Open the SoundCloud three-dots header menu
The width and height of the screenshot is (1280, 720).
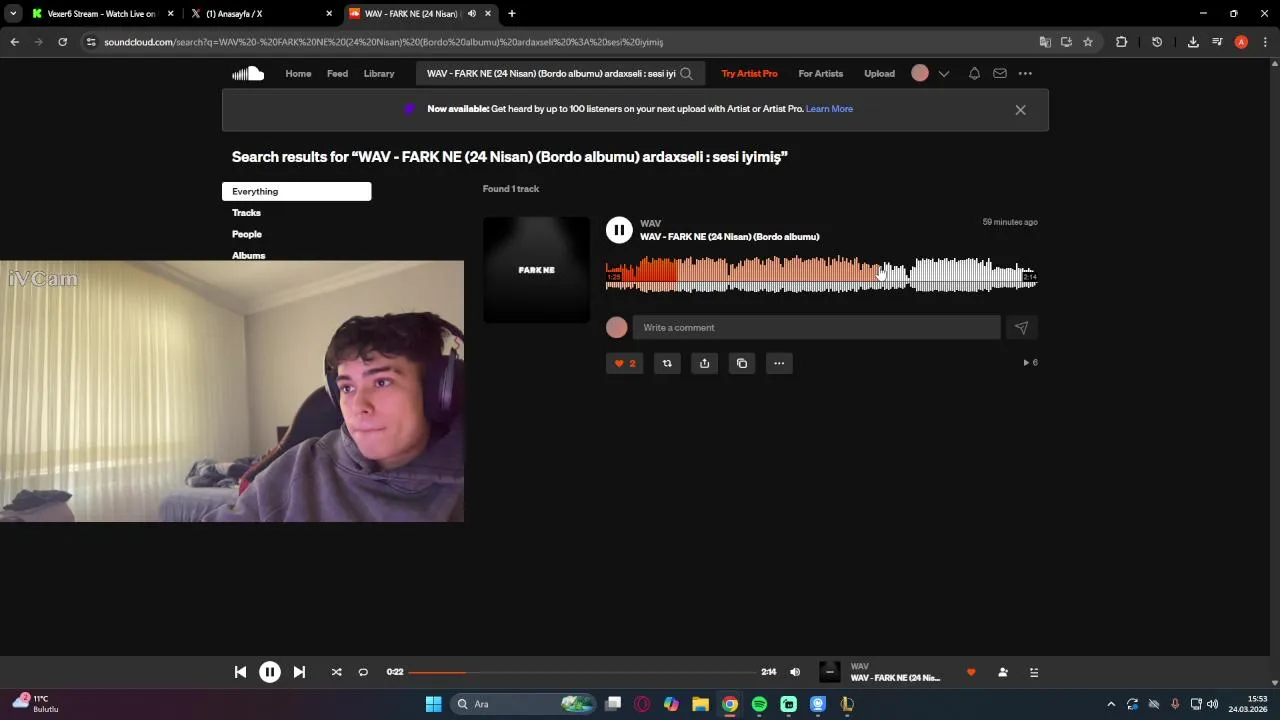(1025, 73)
